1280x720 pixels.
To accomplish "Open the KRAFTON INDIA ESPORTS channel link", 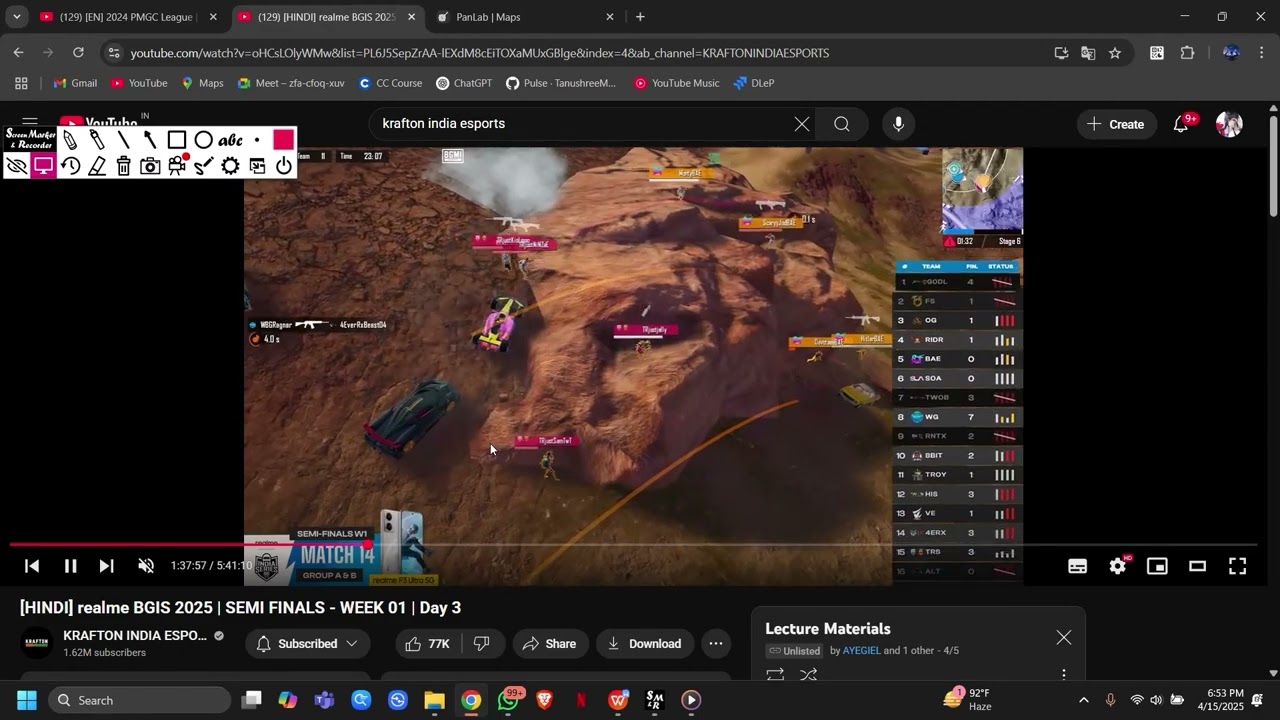I will [135, 636].
